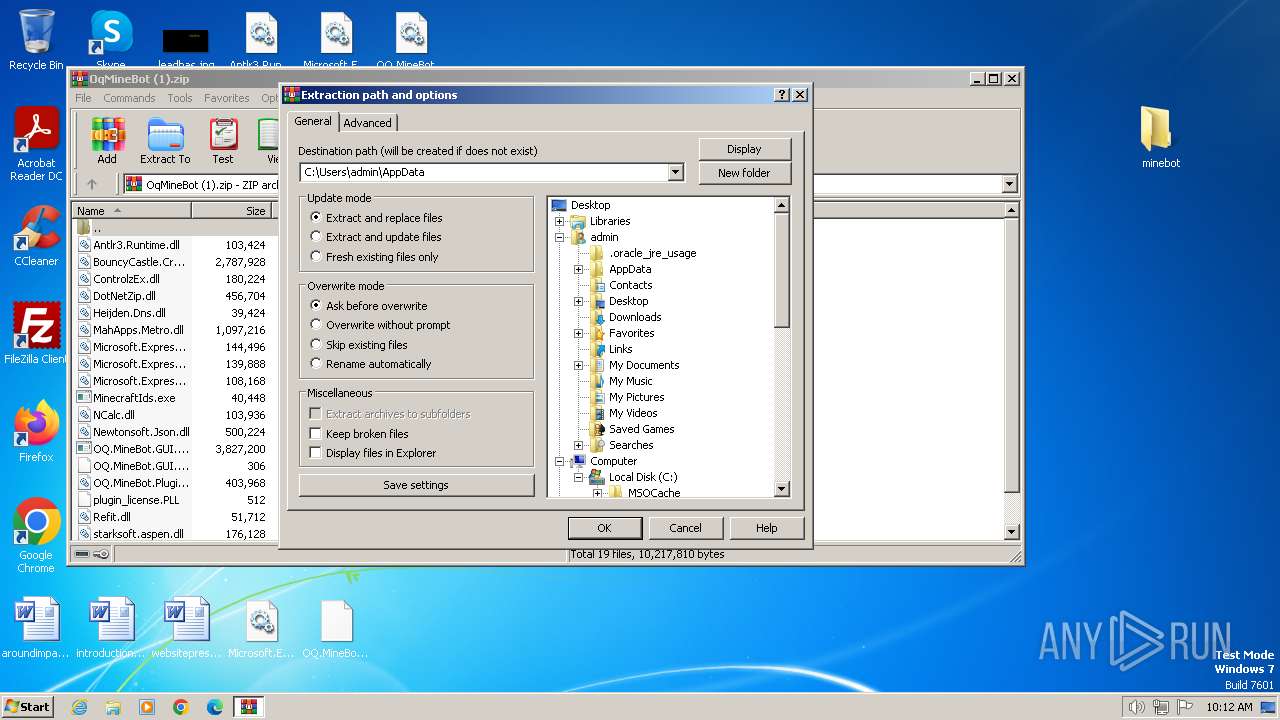The width and height of the screenshot is (1280, 720).
Task: Sort by the Name column header
Action: pyautogui.click(x=132, y=211)
